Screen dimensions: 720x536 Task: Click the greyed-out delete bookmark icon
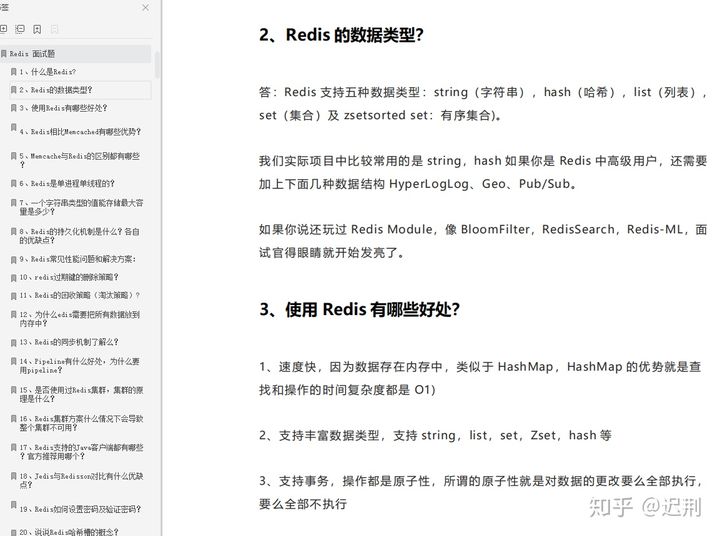click(54, 29)
